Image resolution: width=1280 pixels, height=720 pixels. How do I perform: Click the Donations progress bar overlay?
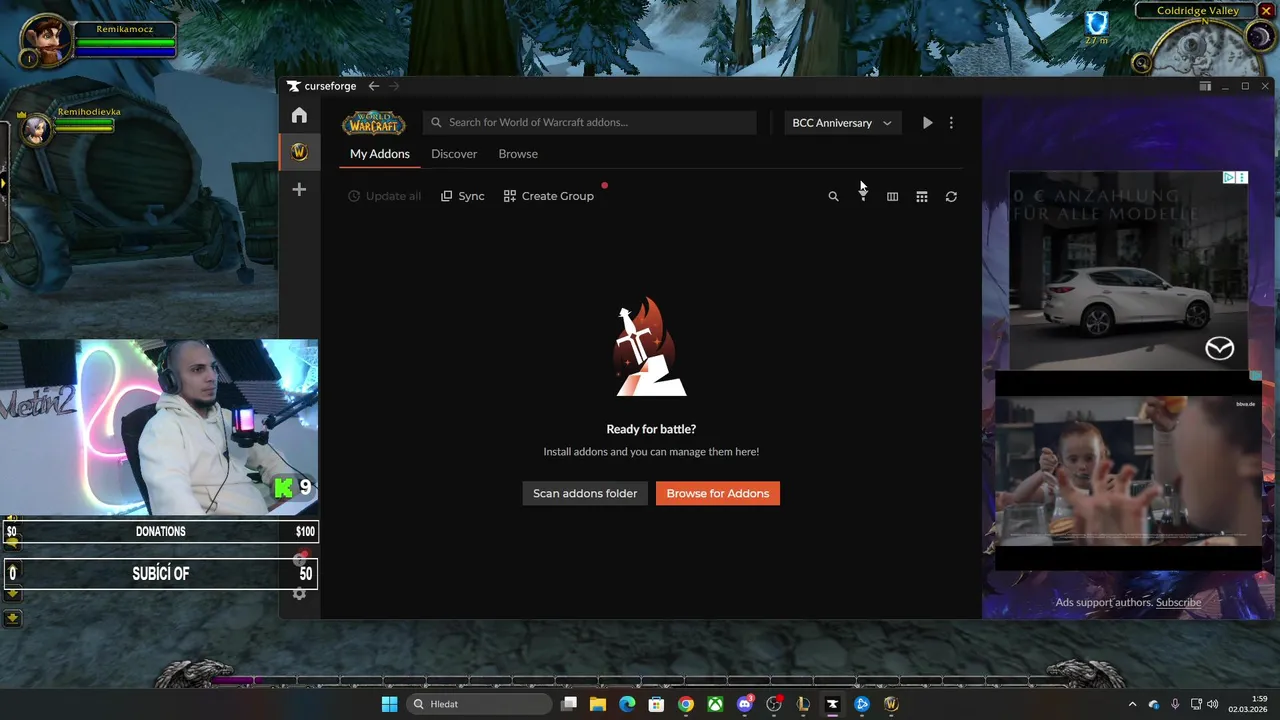point(160,532)
